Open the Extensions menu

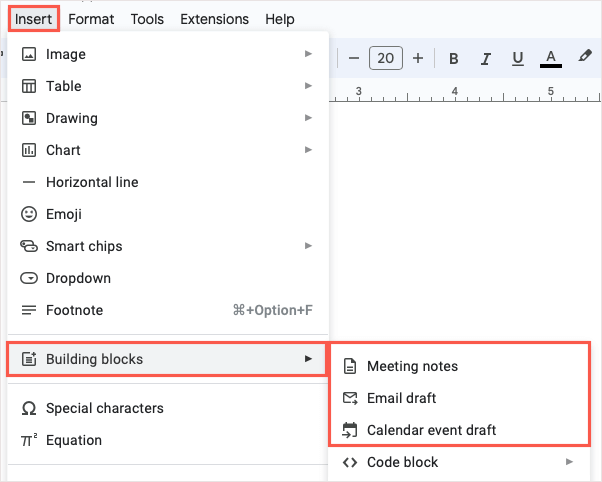tap(214, 19)
